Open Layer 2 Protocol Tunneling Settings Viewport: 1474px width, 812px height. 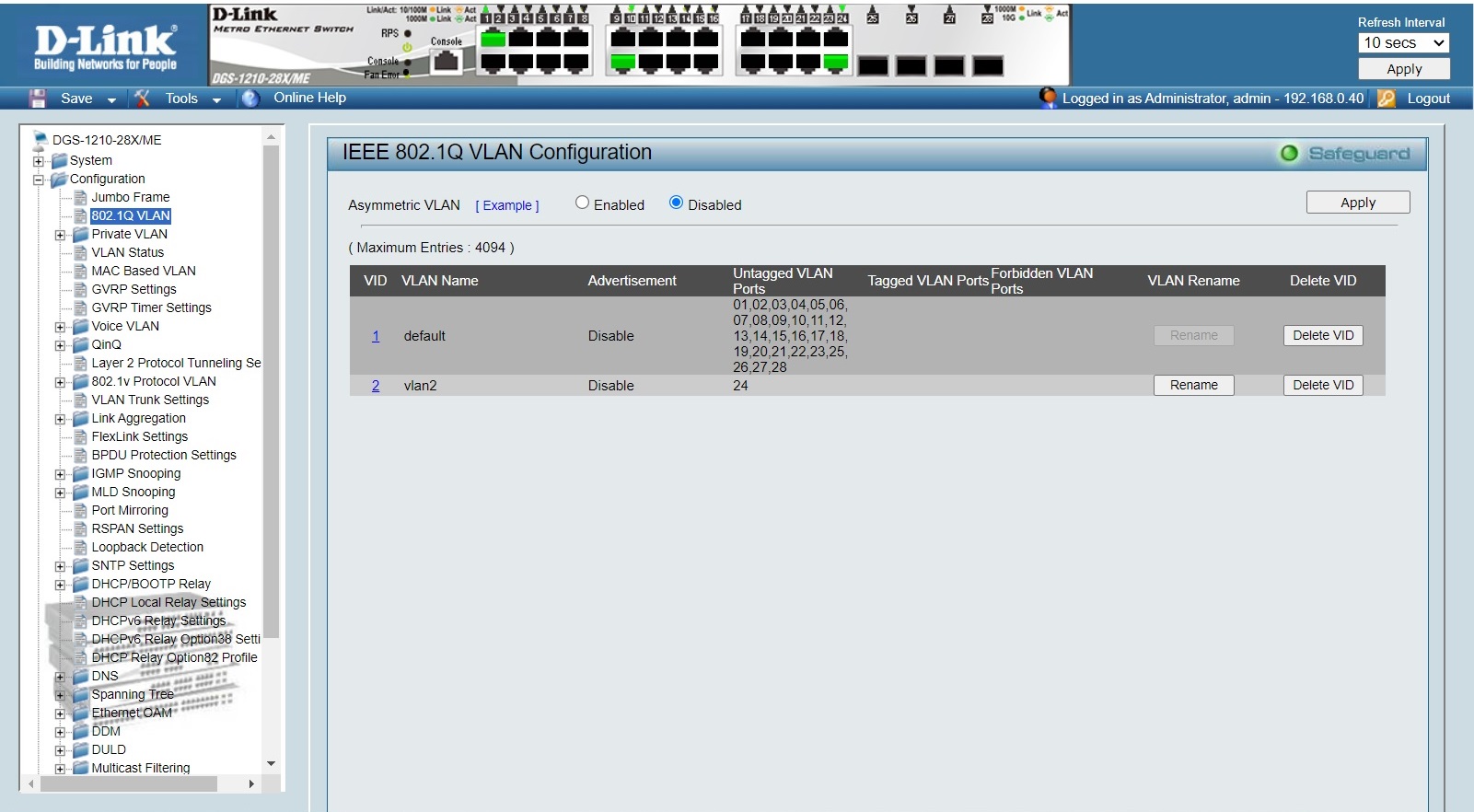pos(176,363)
